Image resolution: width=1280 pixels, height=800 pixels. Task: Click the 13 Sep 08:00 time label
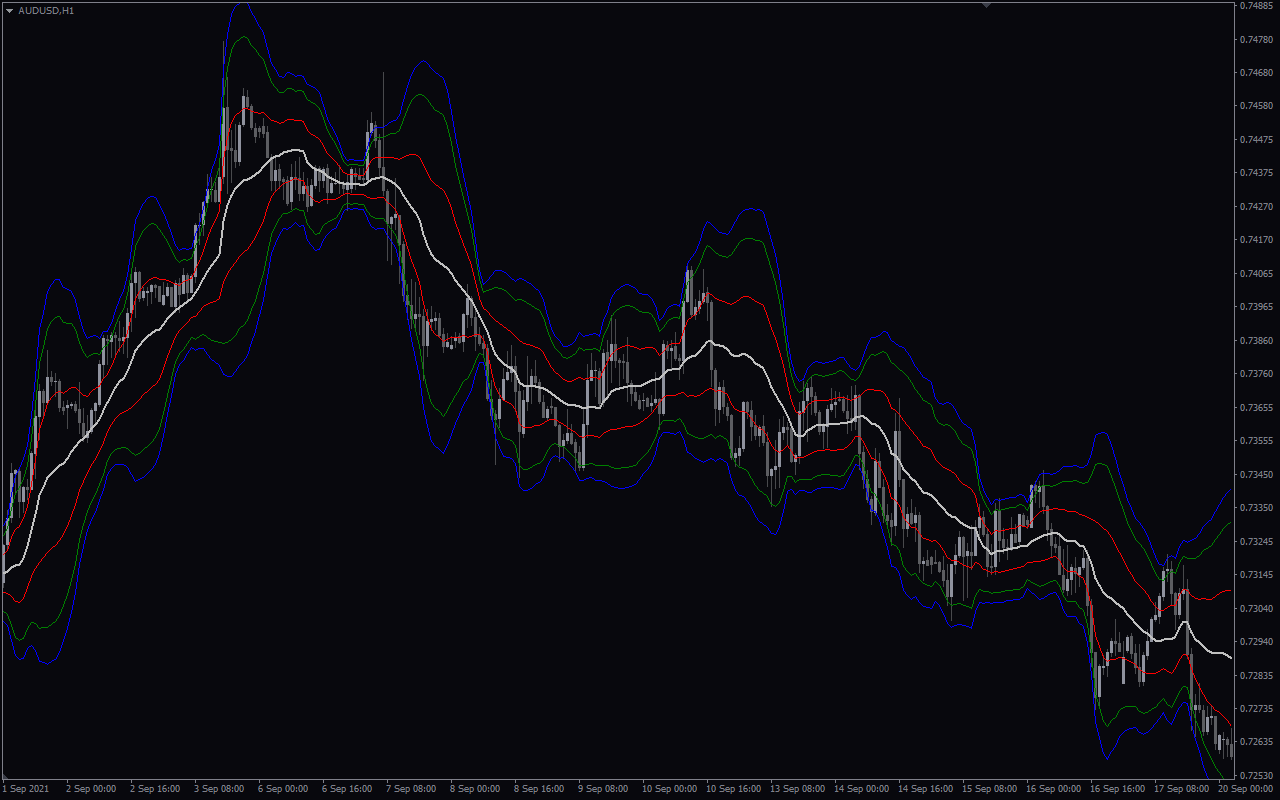[798, 789]
